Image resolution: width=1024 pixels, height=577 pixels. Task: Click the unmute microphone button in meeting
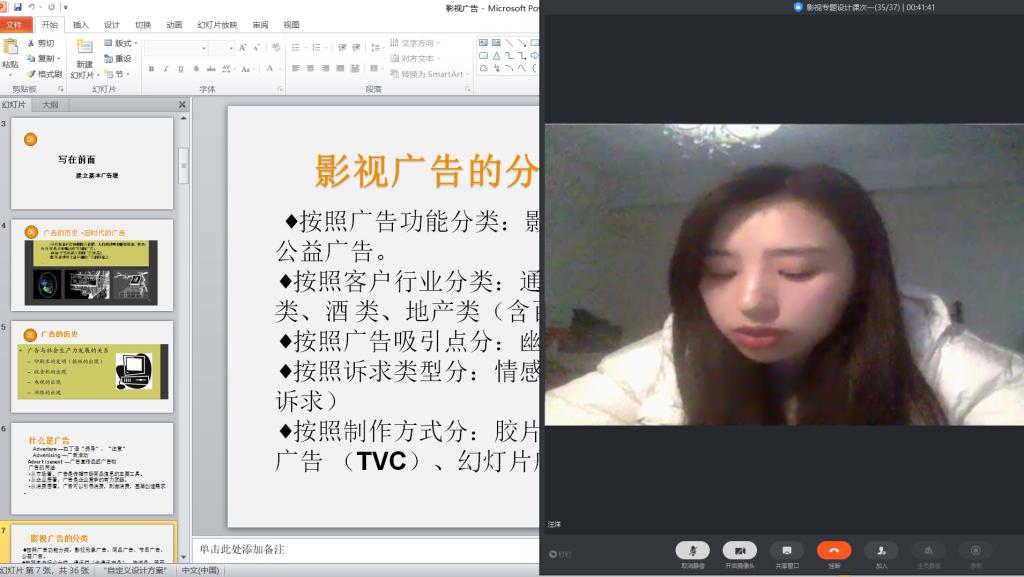point(692,551)
